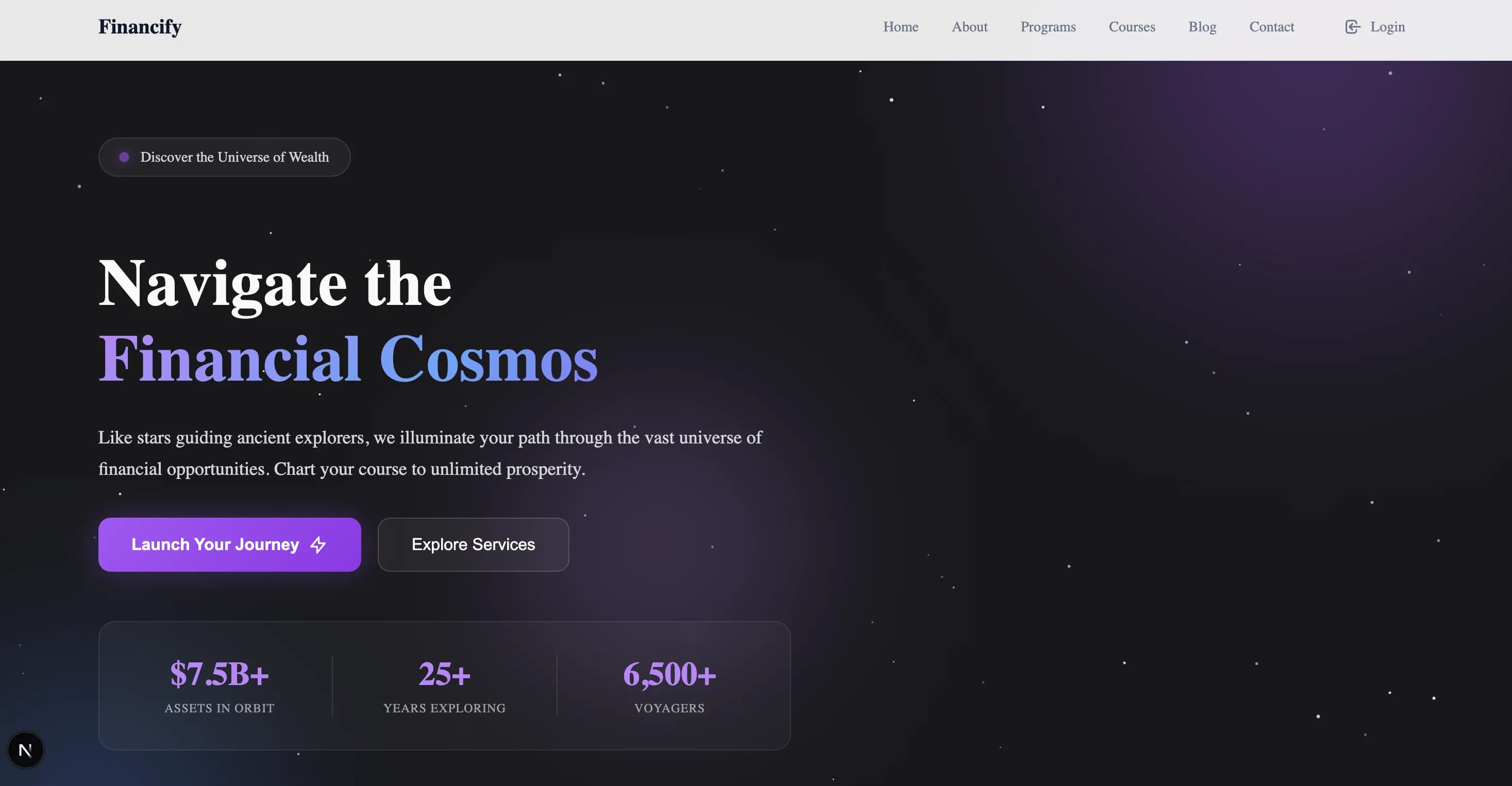Click the Explore Services button
1512x786 pixels.
click(x=473, y=544)
